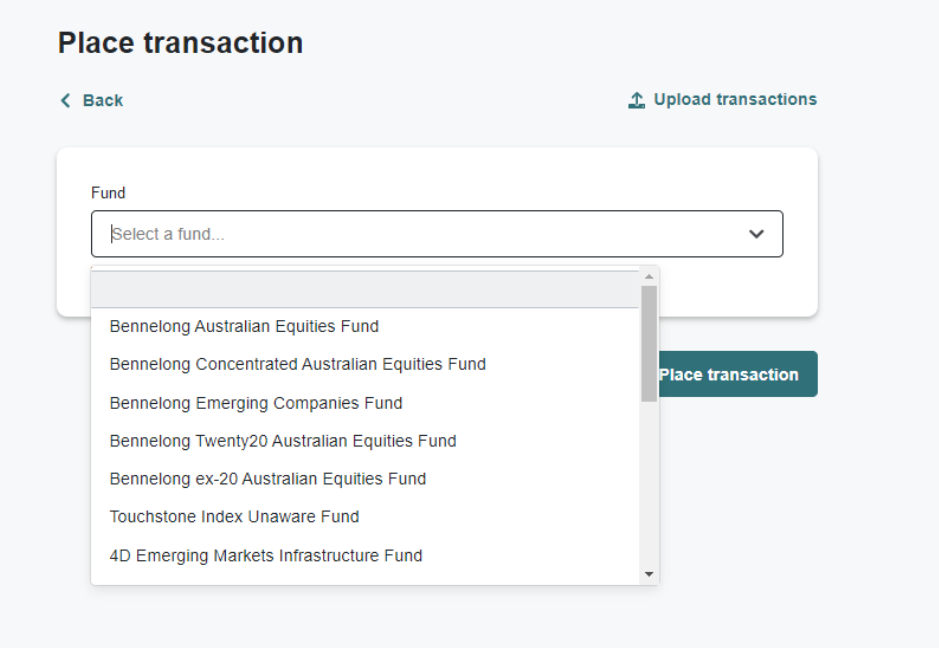Click the fund list scrollbar up arrow
This screenshot has width=939, height=648.
click(x=649, y=276)
